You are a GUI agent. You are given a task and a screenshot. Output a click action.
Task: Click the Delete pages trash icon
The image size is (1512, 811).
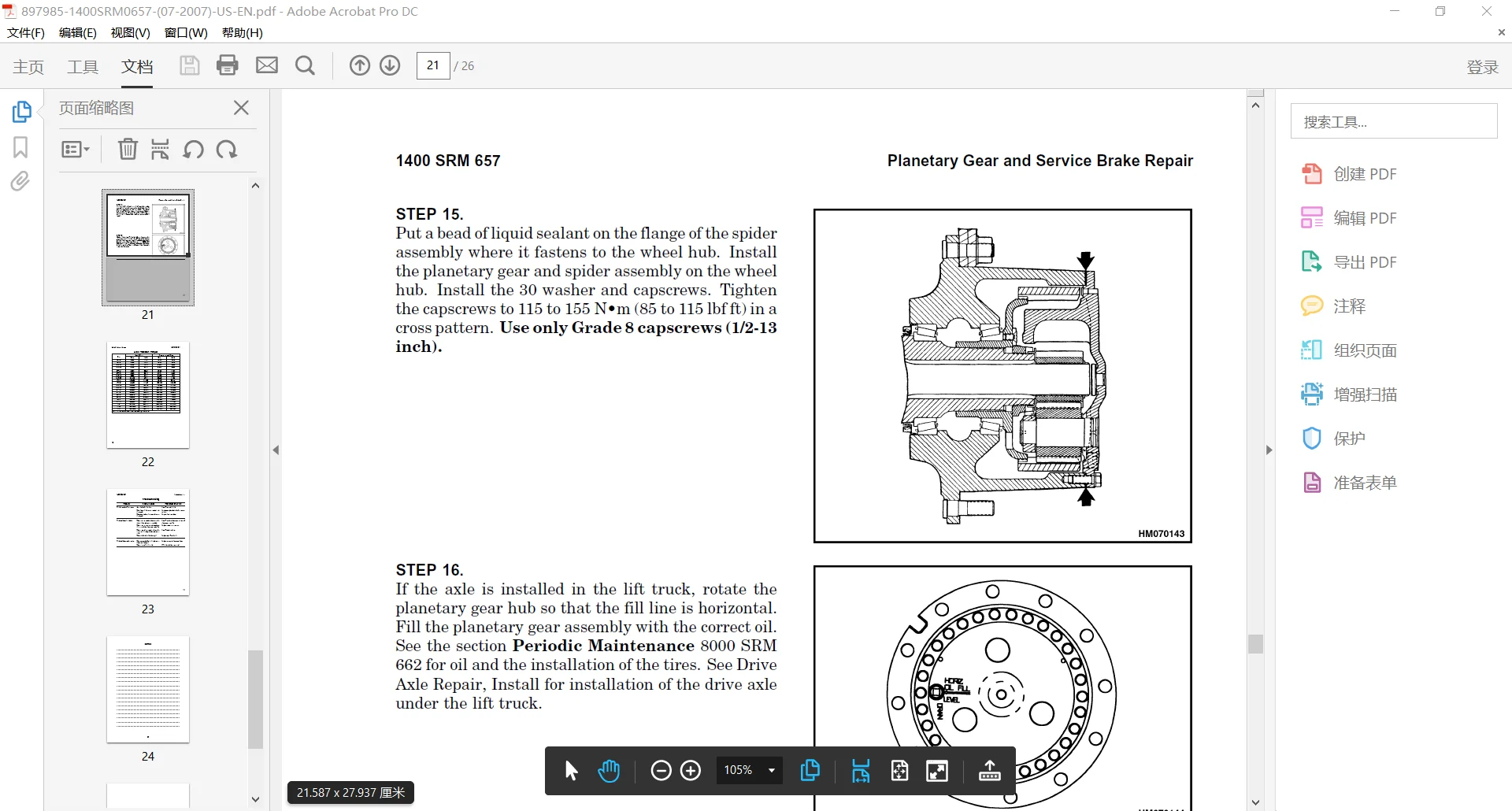[128, 149]
